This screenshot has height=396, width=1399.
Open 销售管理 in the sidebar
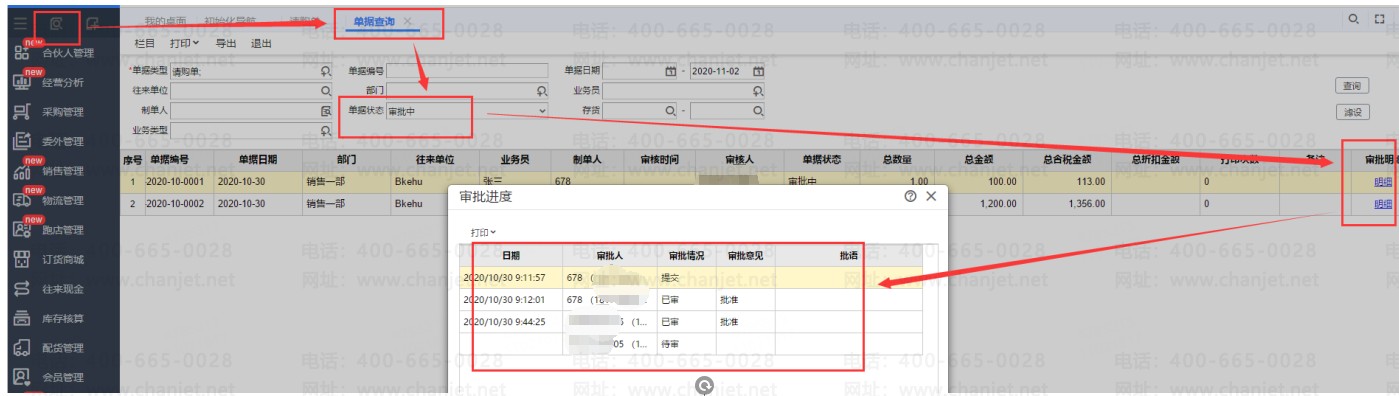(x=63, y=171)
